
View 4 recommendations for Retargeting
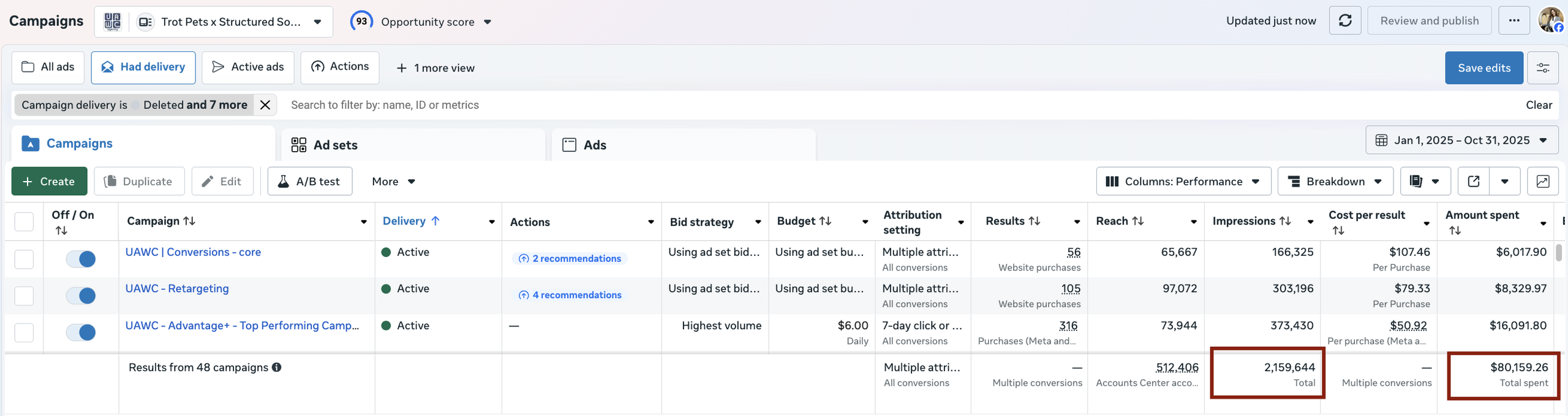570,295
